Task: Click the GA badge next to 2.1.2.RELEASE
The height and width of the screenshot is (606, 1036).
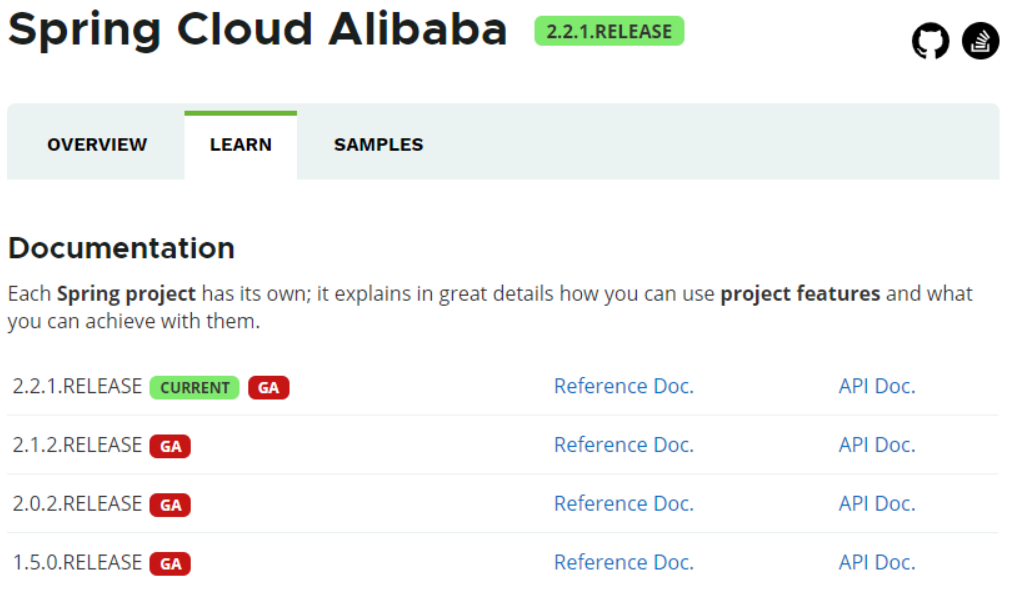Action: [170, 446]
